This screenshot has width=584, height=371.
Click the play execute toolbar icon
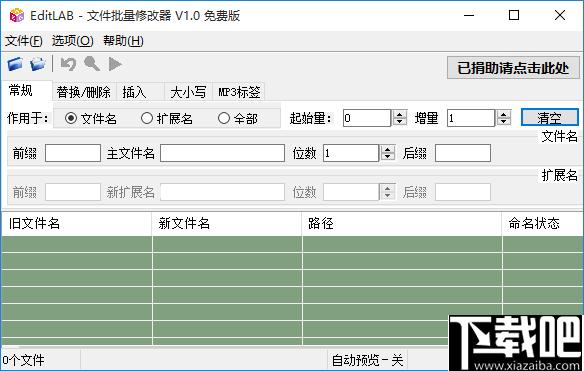(x=115, y=64)
